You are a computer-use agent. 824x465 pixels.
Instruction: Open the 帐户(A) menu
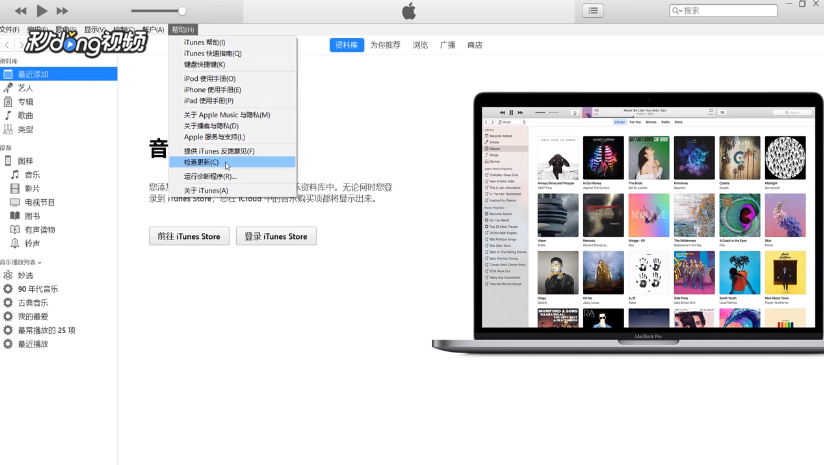153,29
